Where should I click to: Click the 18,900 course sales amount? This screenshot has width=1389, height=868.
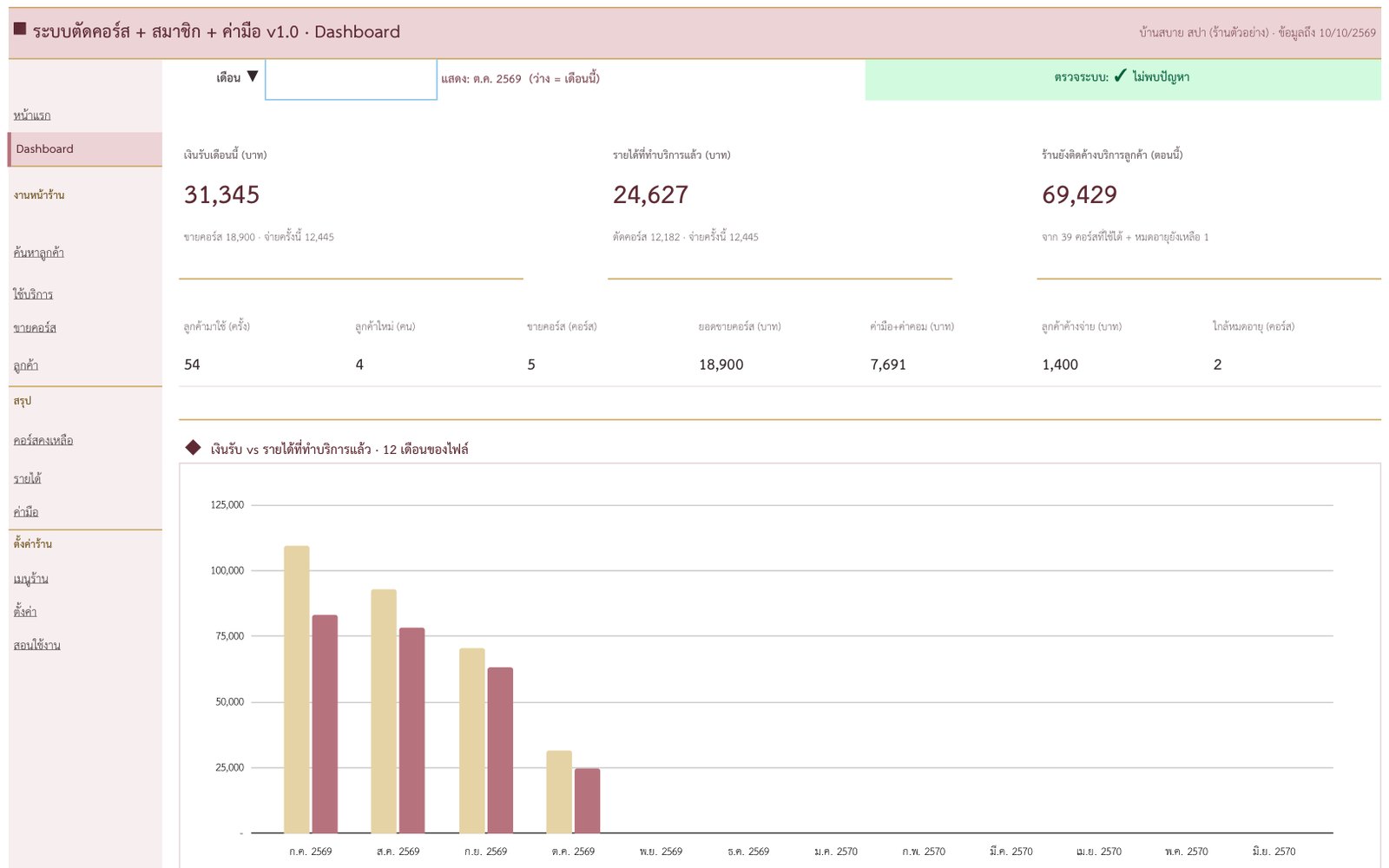pos(721,365)
